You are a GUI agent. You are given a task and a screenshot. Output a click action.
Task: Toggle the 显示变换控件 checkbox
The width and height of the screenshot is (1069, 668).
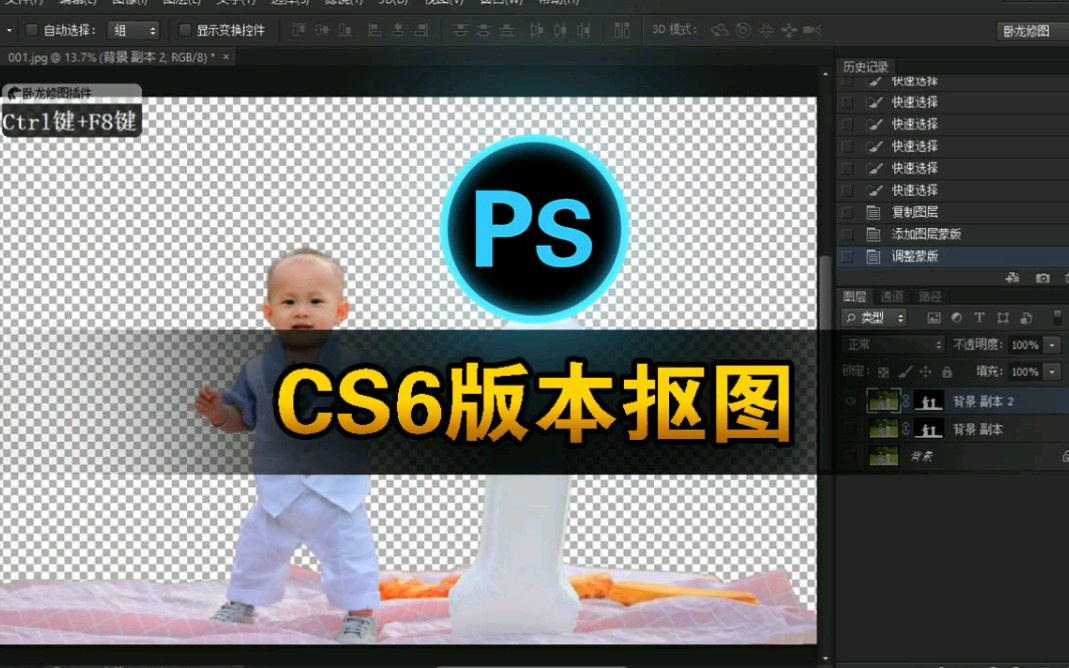(x=184, y=30)
